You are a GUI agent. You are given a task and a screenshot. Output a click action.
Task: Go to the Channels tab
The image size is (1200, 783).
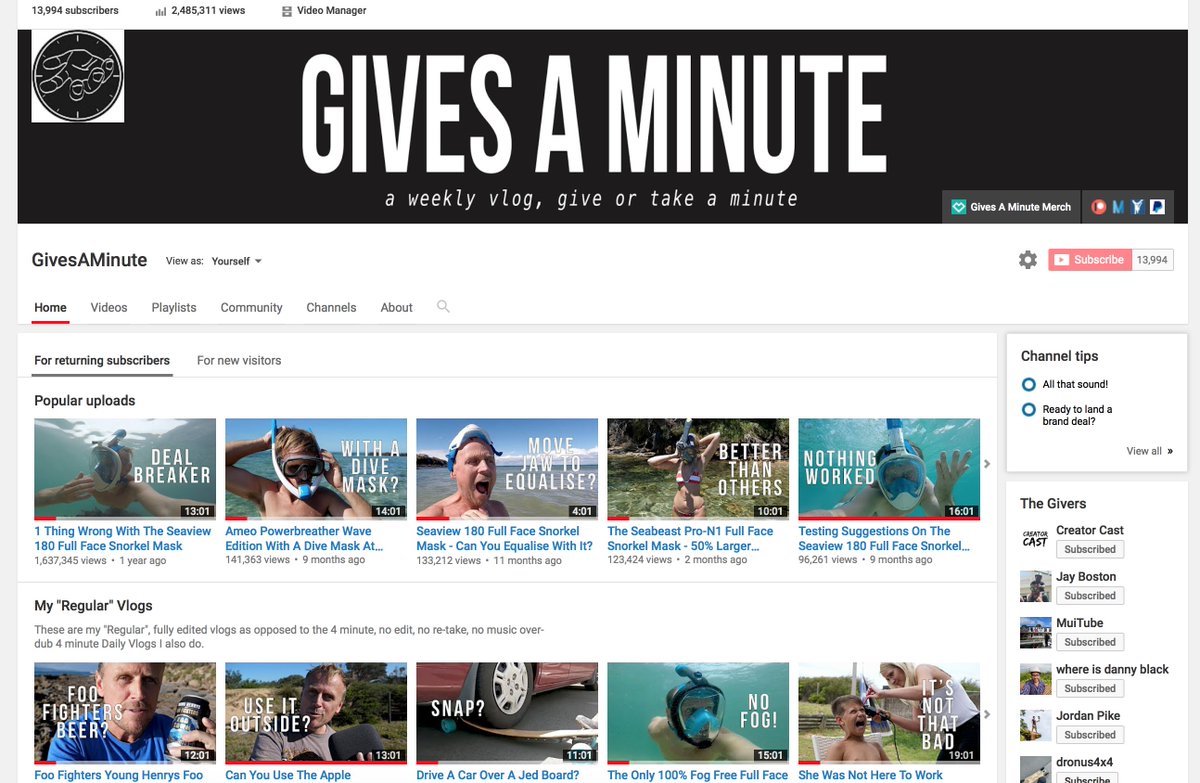pos(331,308)
